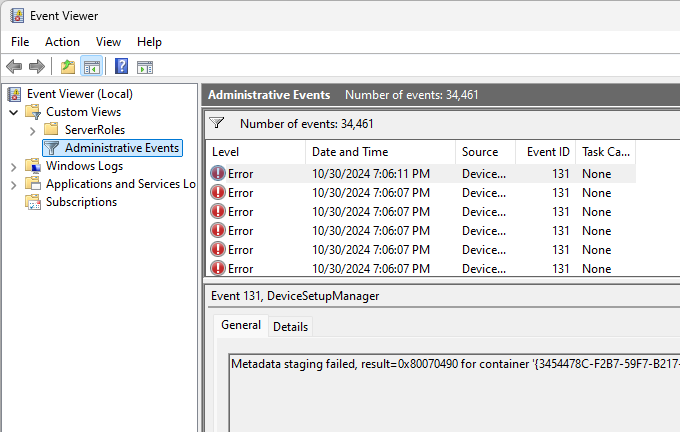This screenshot has width=680, height=432.
Task: Expand the Windows Logs node
Action: [x=14, y=166]
